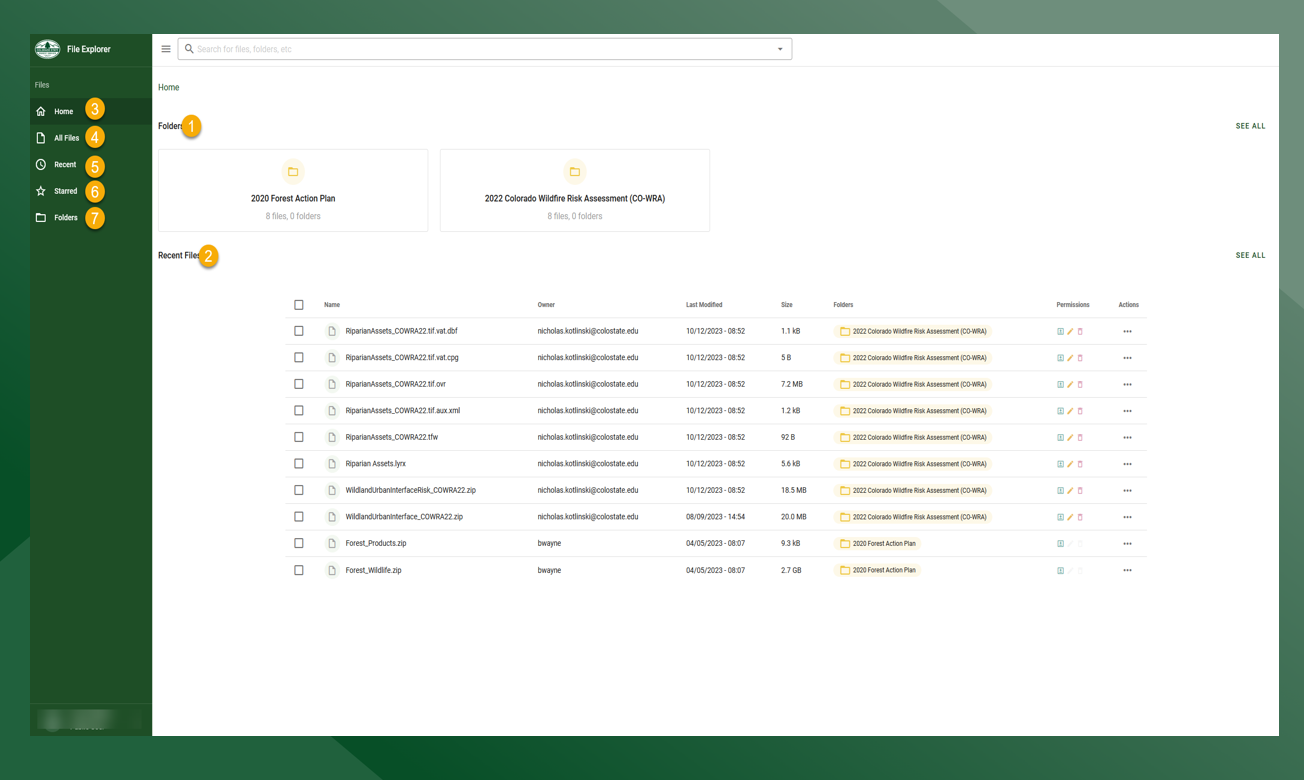Click the File Explorer logo emblem
The width and height of the screenshot is (1304, 780).
pyautogui.click(x=46, y=48)
